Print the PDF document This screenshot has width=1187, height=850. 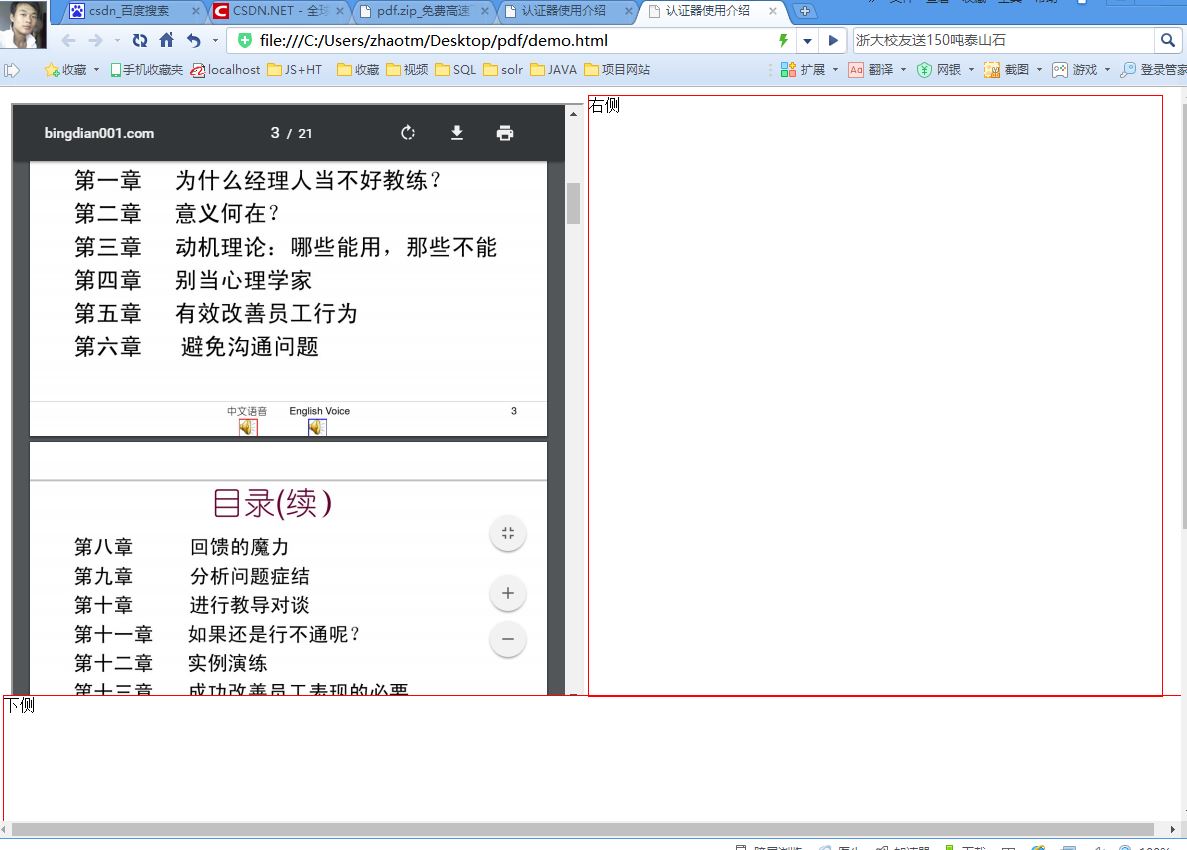[x=505, y=133]
